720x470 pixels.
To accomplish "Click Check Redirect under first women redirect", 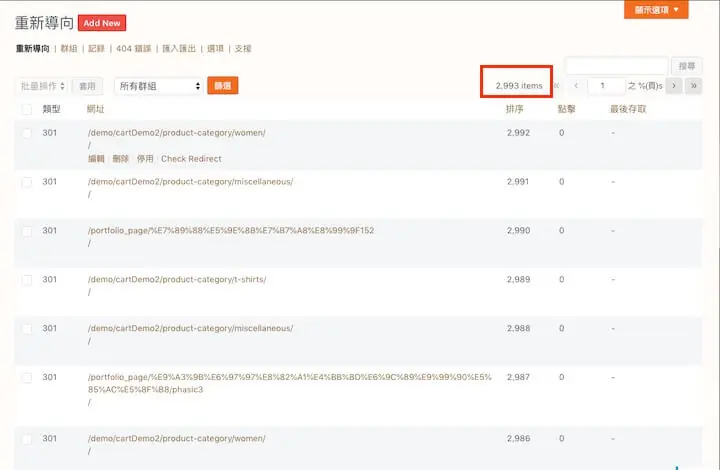I will click(x=191, y=159).
